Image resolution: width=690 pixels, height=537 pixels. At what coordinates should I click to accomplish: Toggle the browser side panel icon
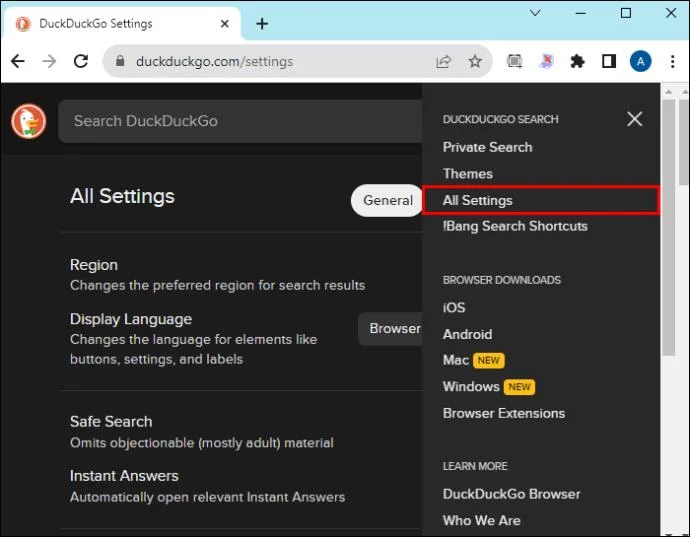click(x=609, y=61)
